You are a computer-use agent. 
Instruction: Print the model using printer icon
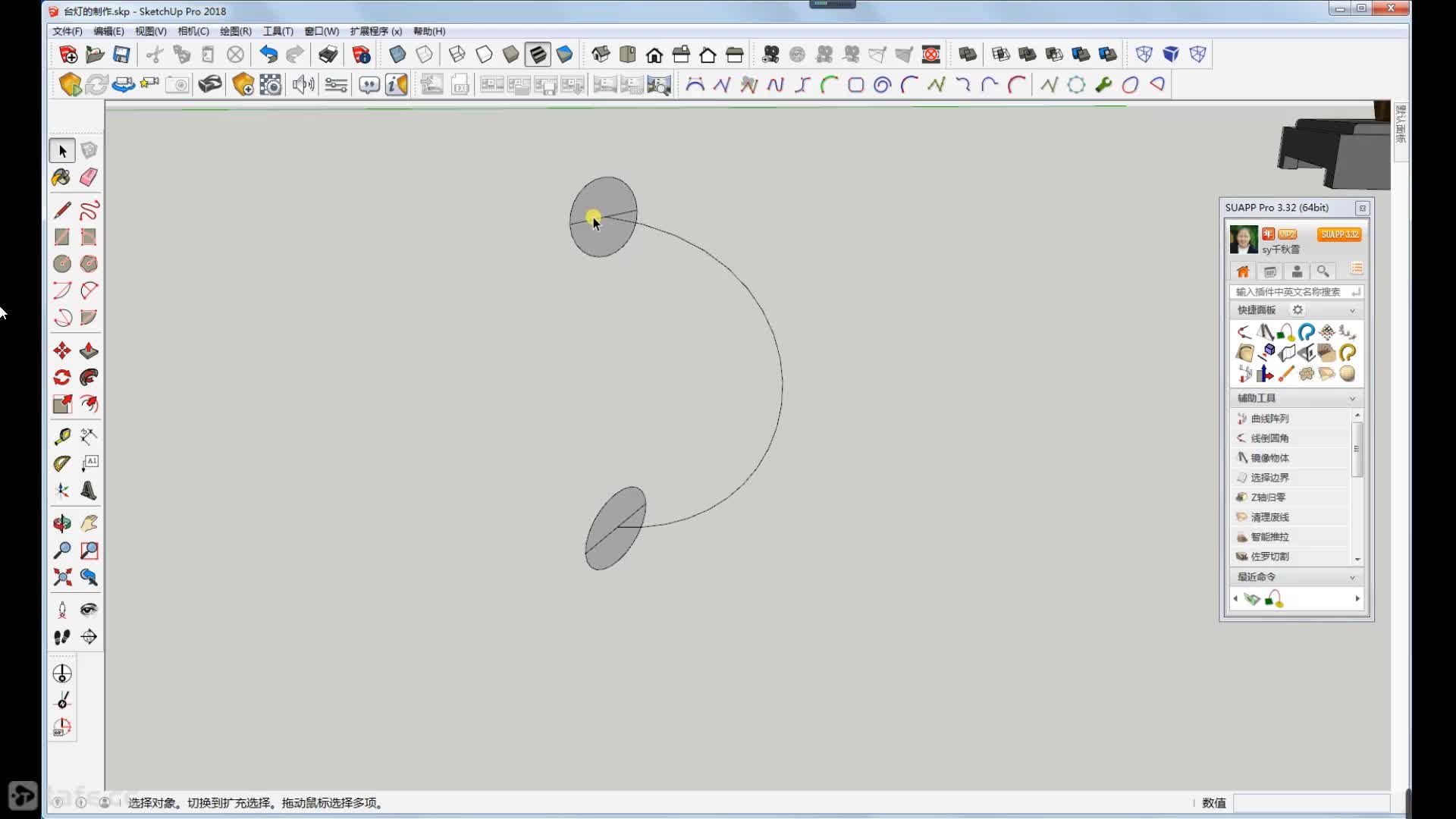point(328,55)
